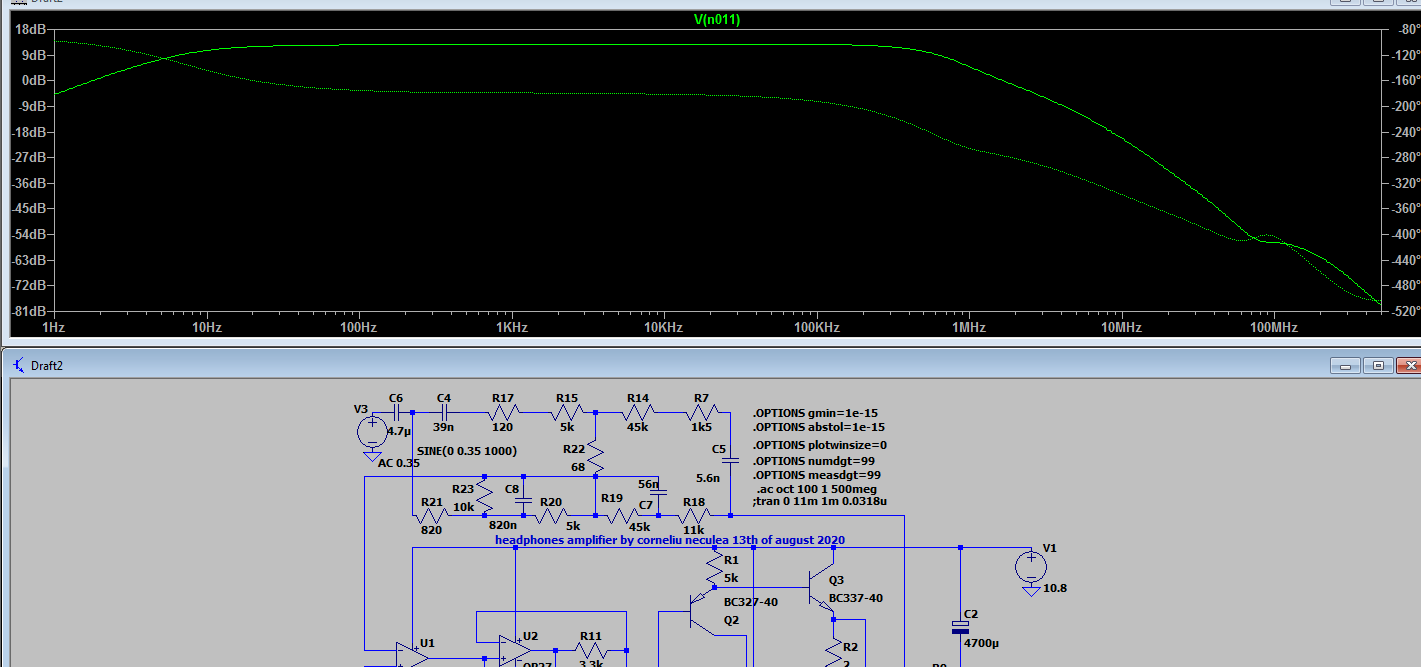1421x667 pixels.
Task: Select the V3 voltage source symbol
Action: click(372, 433)
